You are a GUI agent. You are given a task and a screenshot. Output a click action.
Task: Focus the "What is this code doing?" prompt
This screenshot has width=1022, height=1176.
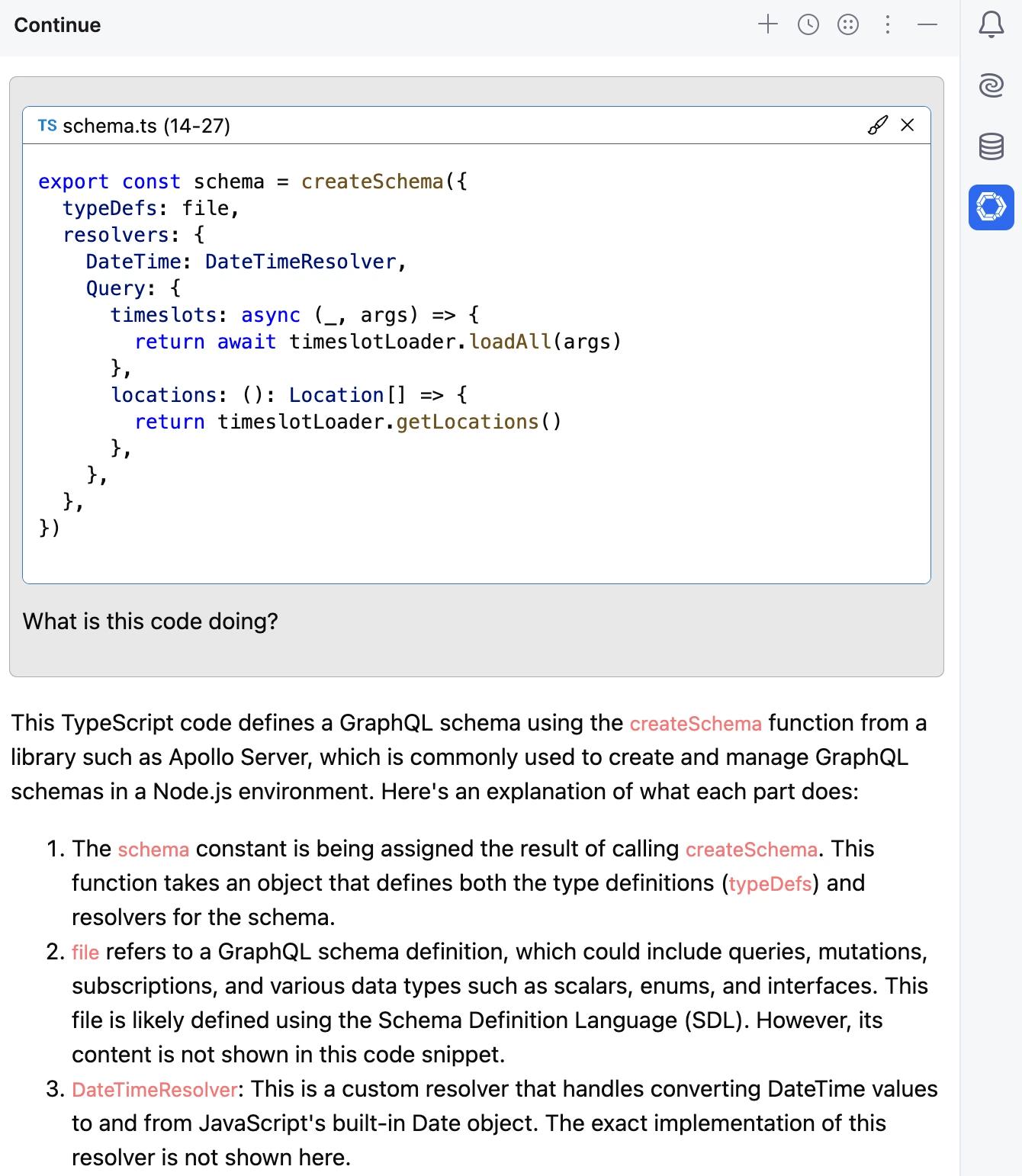150,622
